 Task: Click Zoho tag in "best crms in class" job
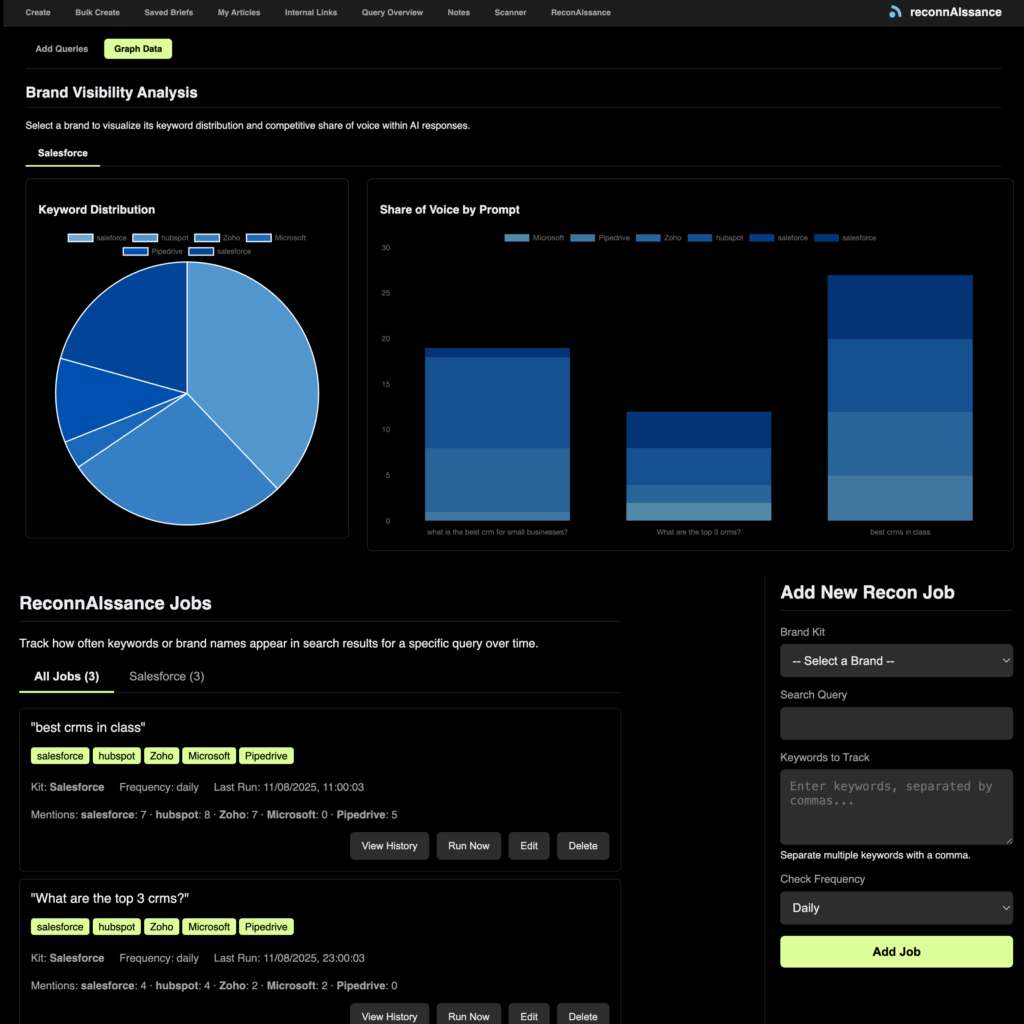(x=161, y=756)
